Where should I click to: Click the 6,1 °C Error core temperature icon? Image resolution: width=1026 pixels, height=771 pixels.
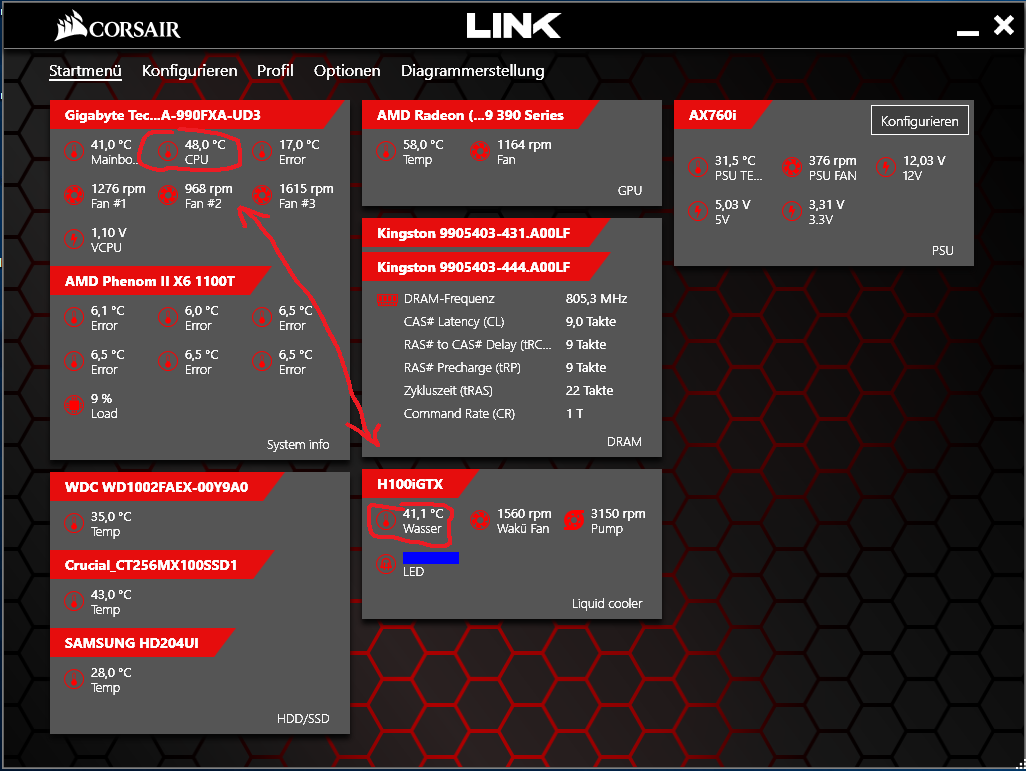[x=73, y=317]
